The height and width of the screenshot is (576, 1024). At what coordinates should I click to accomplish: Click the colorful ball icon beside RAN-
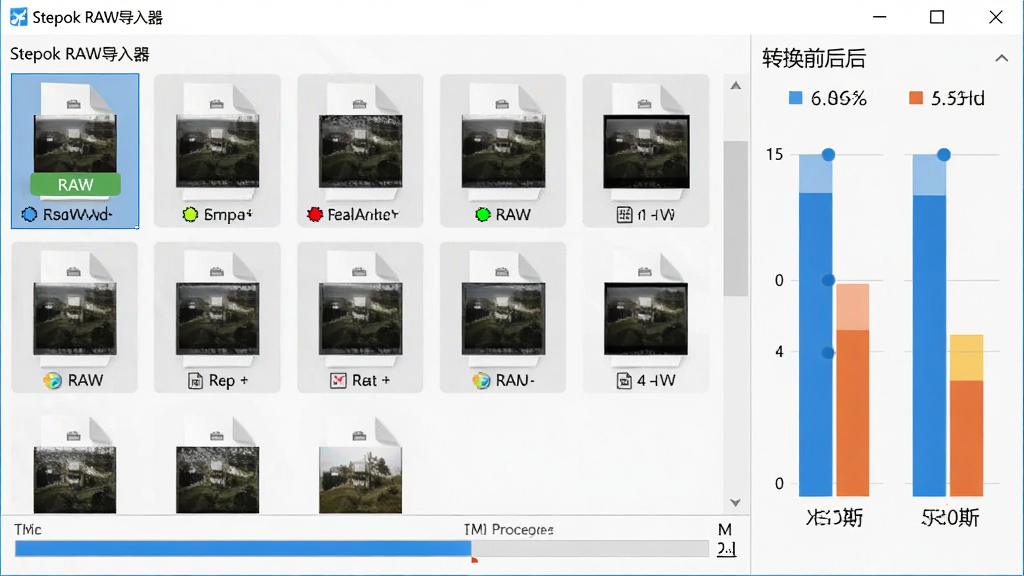point(481,380)
